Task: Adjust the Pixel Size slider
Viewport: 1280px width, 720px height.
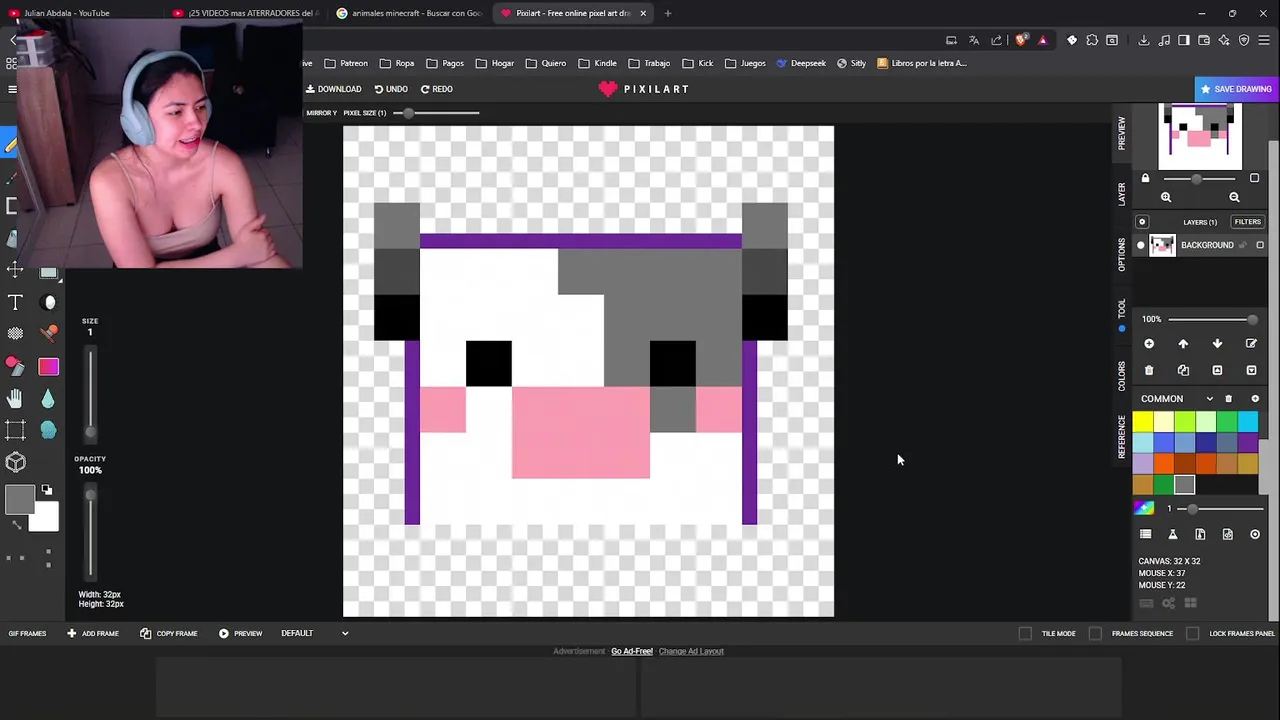Action: click(436, 113)
